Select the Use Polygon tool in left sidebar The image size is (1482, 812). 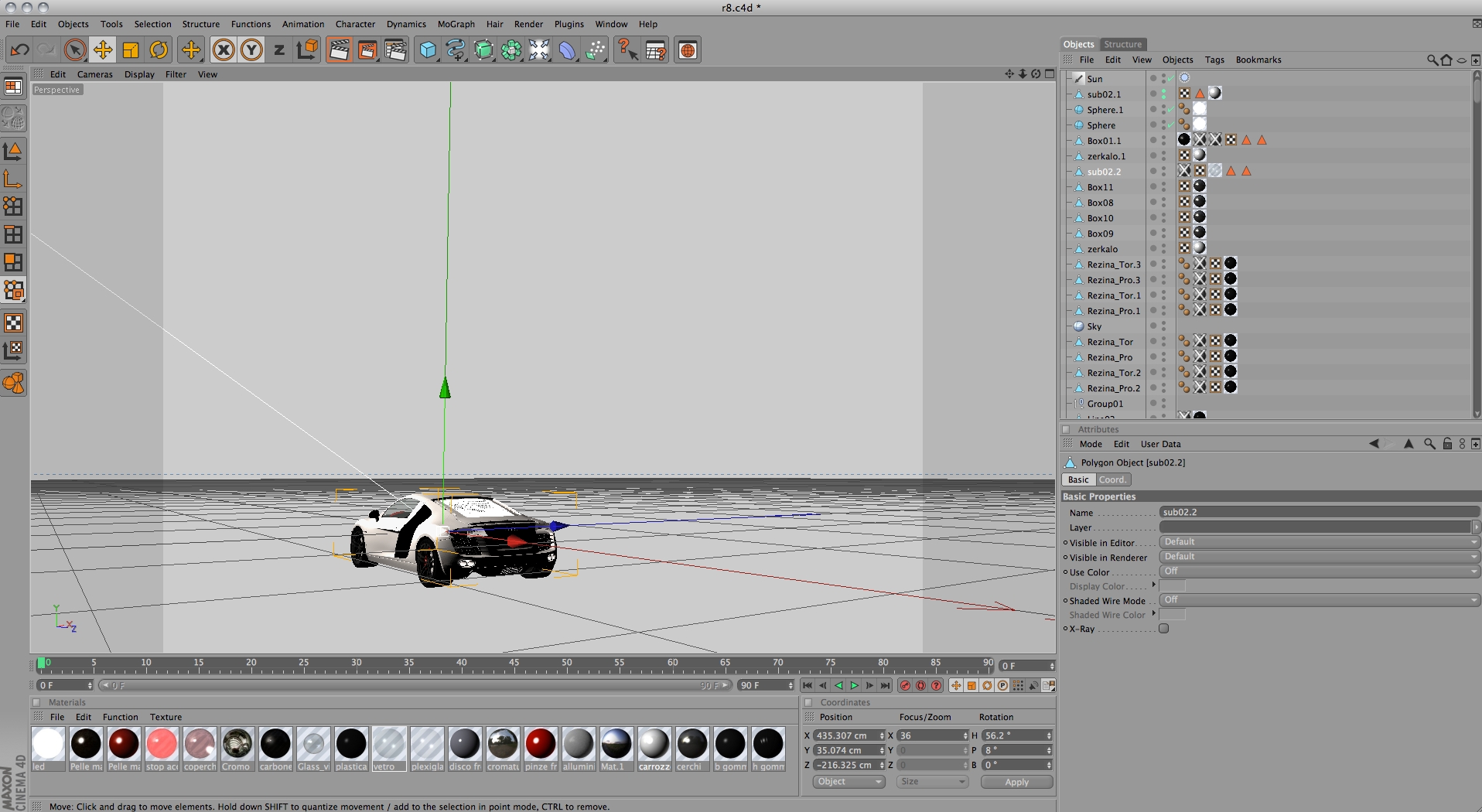13,262
